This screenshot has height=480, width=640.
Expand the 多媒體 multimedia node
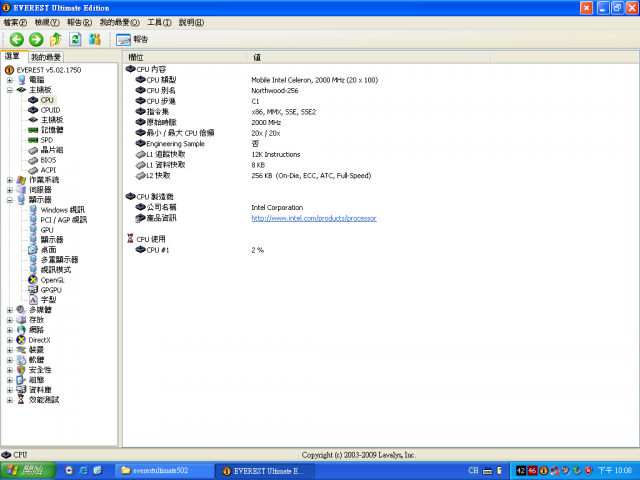9,310
